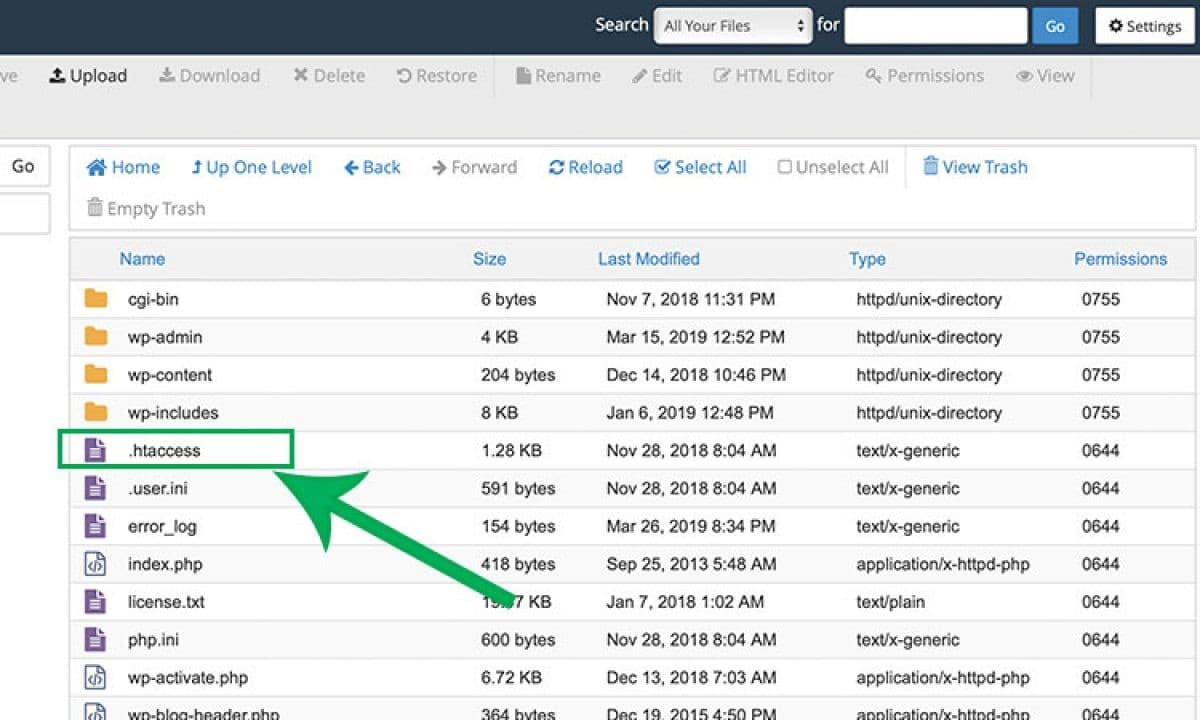The image size is (1200, 720).
Task: Click the Home navigation icon
Action: pos(97,168)
